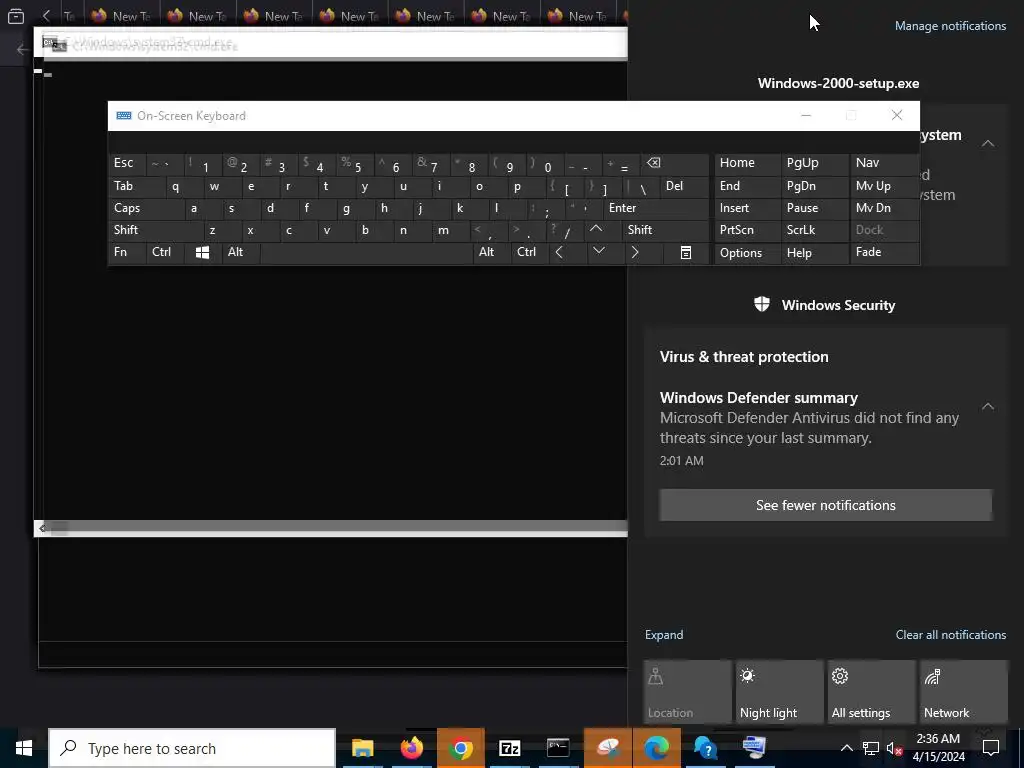Screen dimensions: 1024x768
Task: Click the taskbar clock showing 2:36 AM
Action: pos(938,748)
